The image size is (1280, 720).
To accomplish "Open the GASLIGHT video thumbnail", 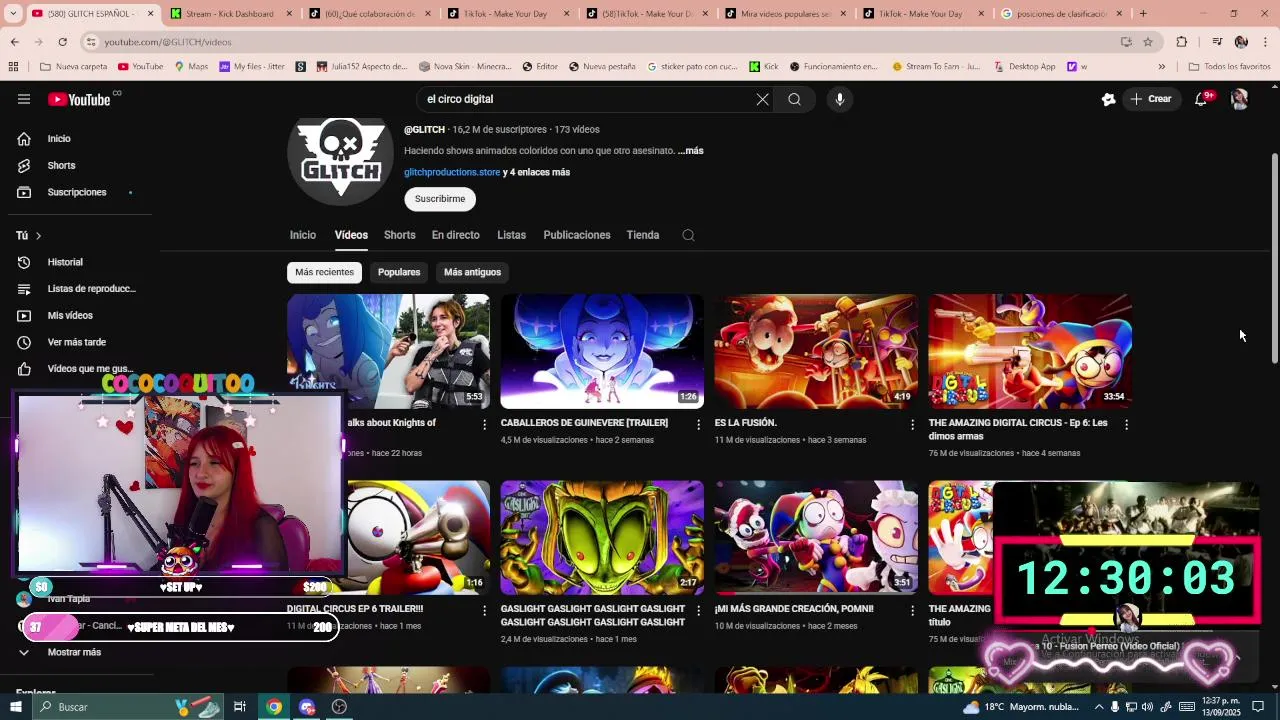I will point(602,538).
